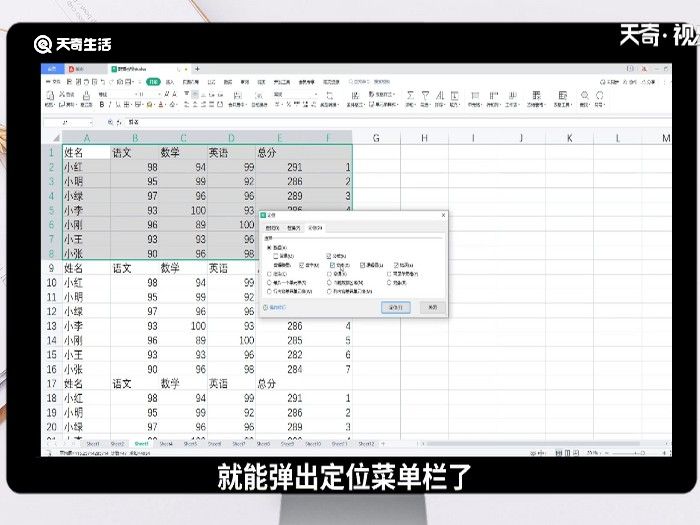Screen dimensions: 700x525
Task: Open the number format dropdown
Action: click(x=316, y=95)
